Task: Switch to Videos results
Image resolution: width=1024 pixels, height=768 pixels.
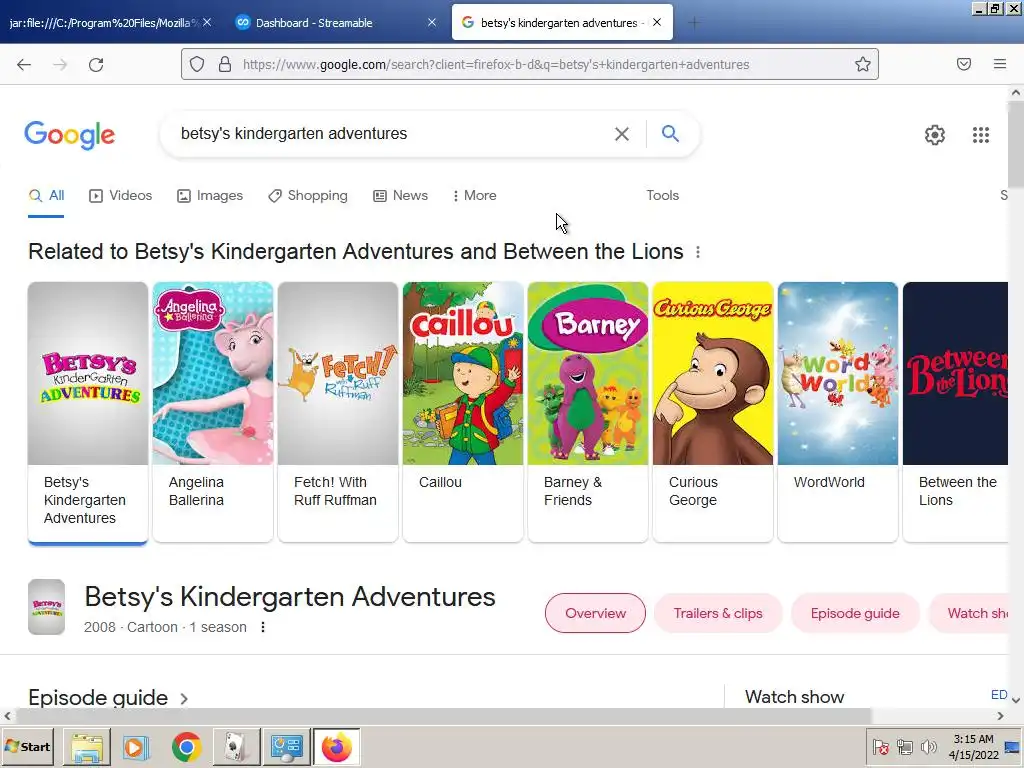Action: 121,195
